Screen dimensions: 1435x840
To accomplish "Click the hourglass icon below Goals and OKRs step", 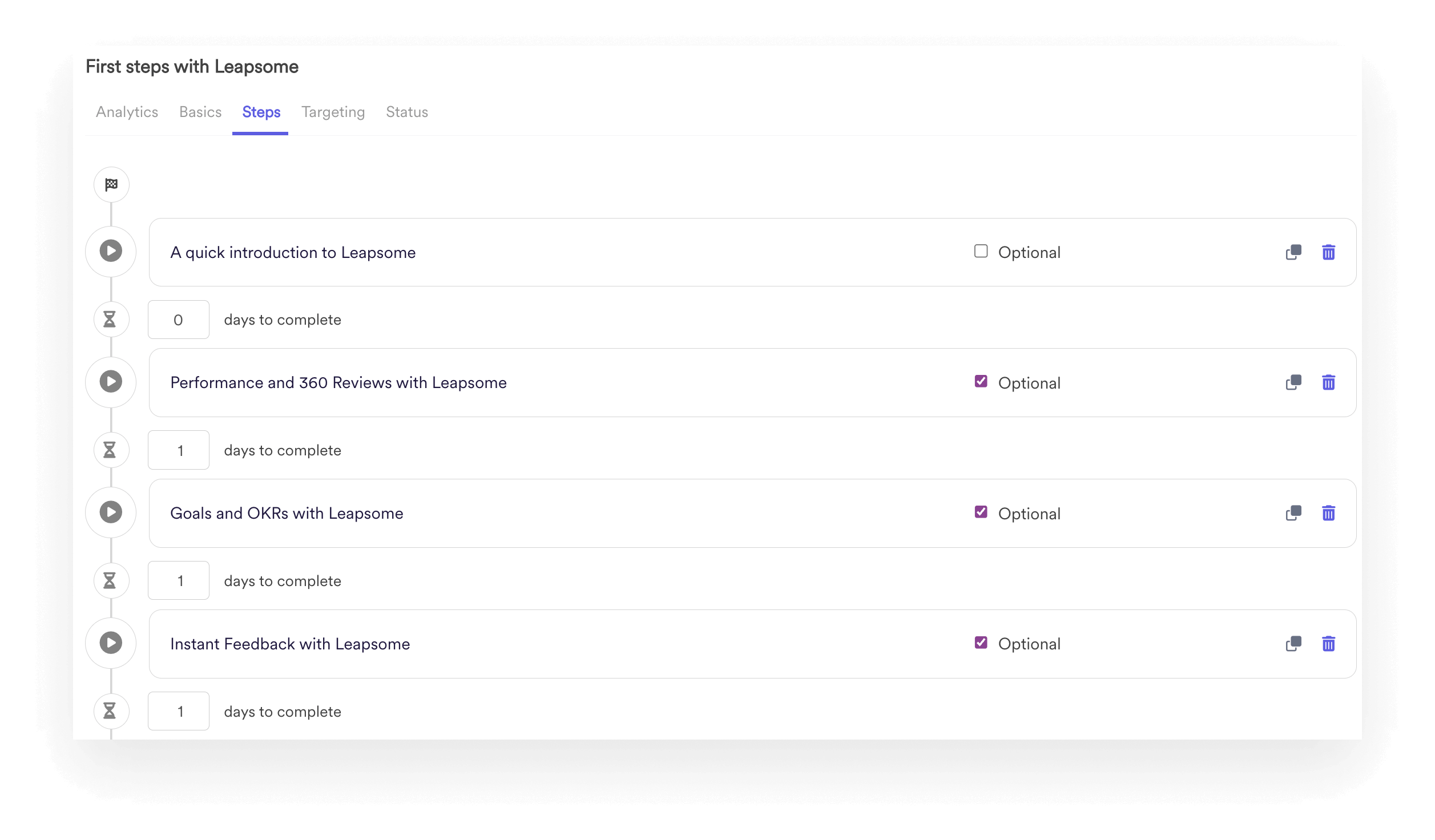I will (x=112, y=580).
